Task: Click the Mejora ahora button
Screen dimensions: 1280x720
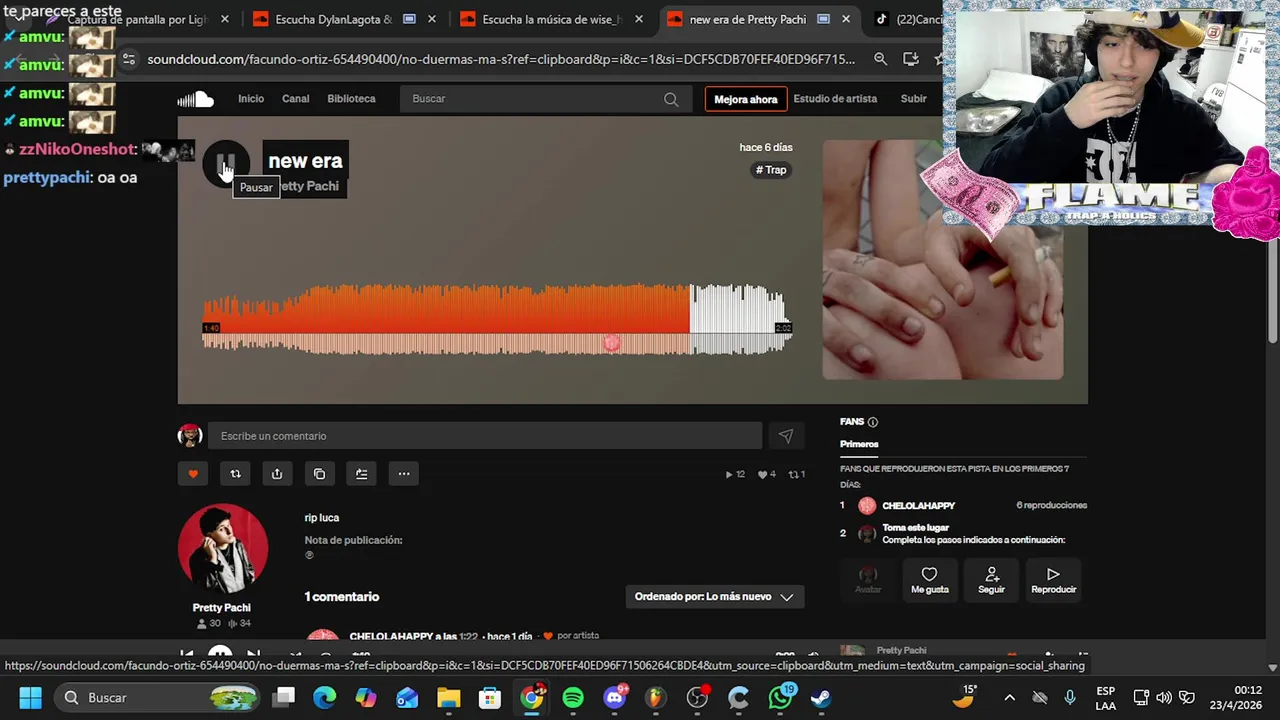Action: pyautogui.click(x=745, y=99)
